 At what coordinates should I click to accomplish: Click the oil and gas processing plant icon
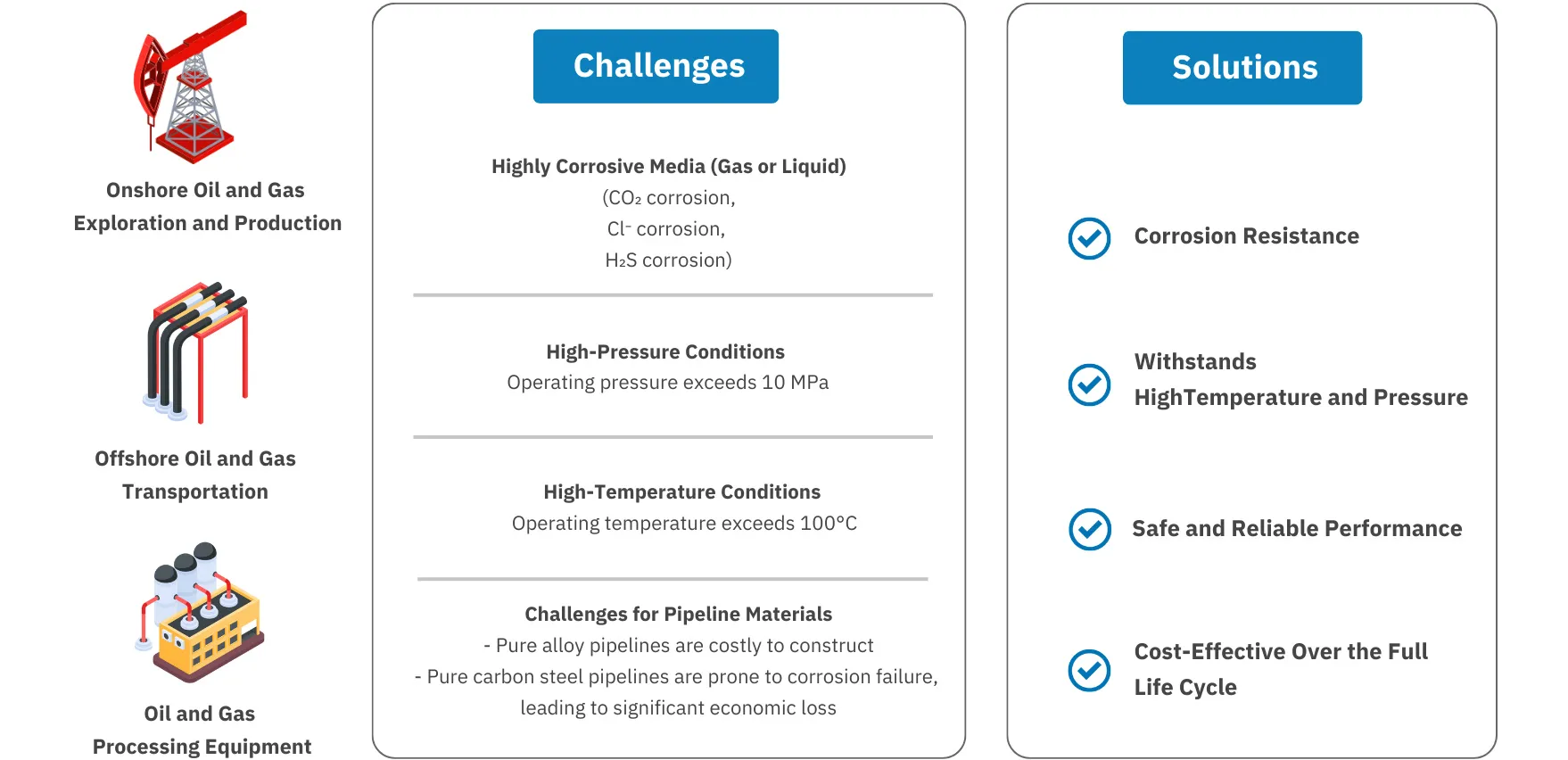tap(201, 612)
